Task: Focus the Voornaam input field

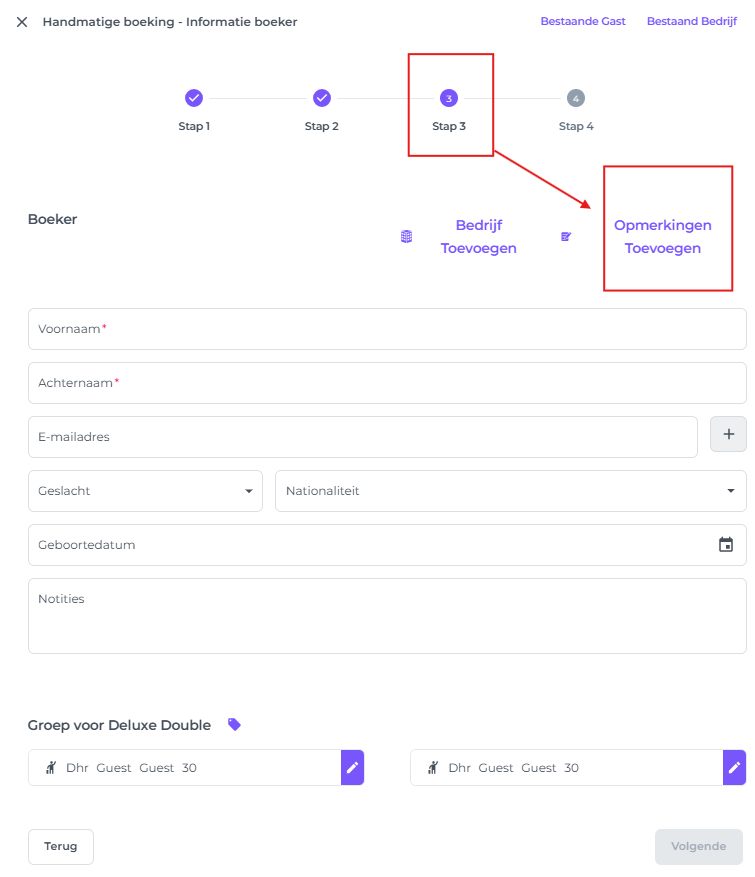Action: click(x=387, y=329)
